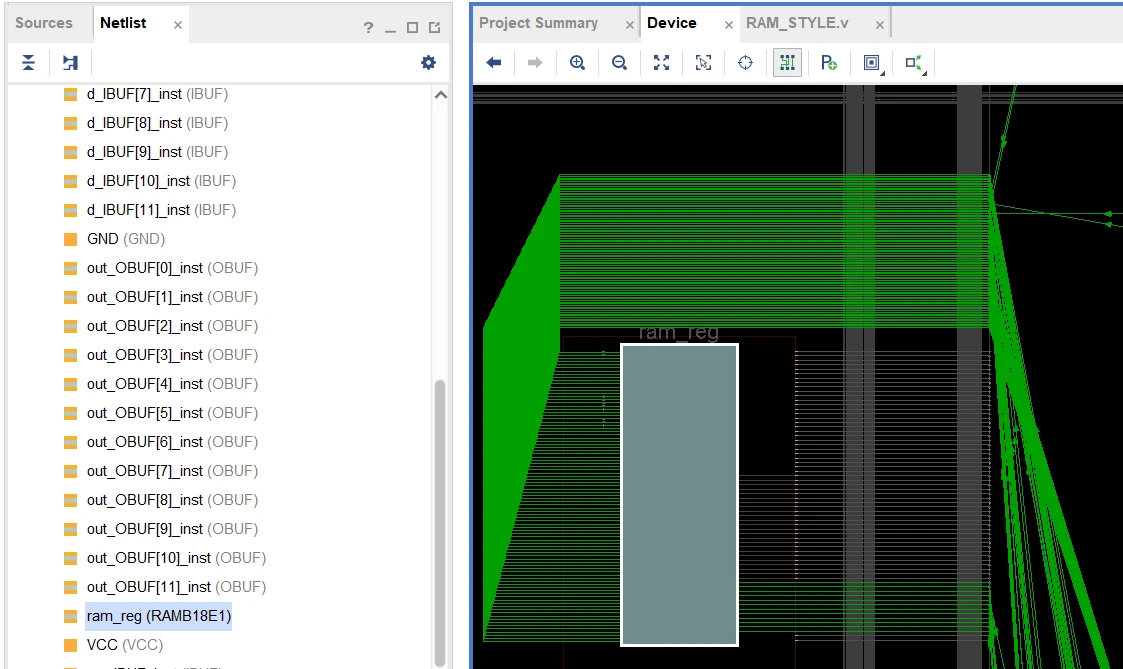Screen dimensions: 1123x669
Task: Open the Project Summary tab
Action: [539, 23]
